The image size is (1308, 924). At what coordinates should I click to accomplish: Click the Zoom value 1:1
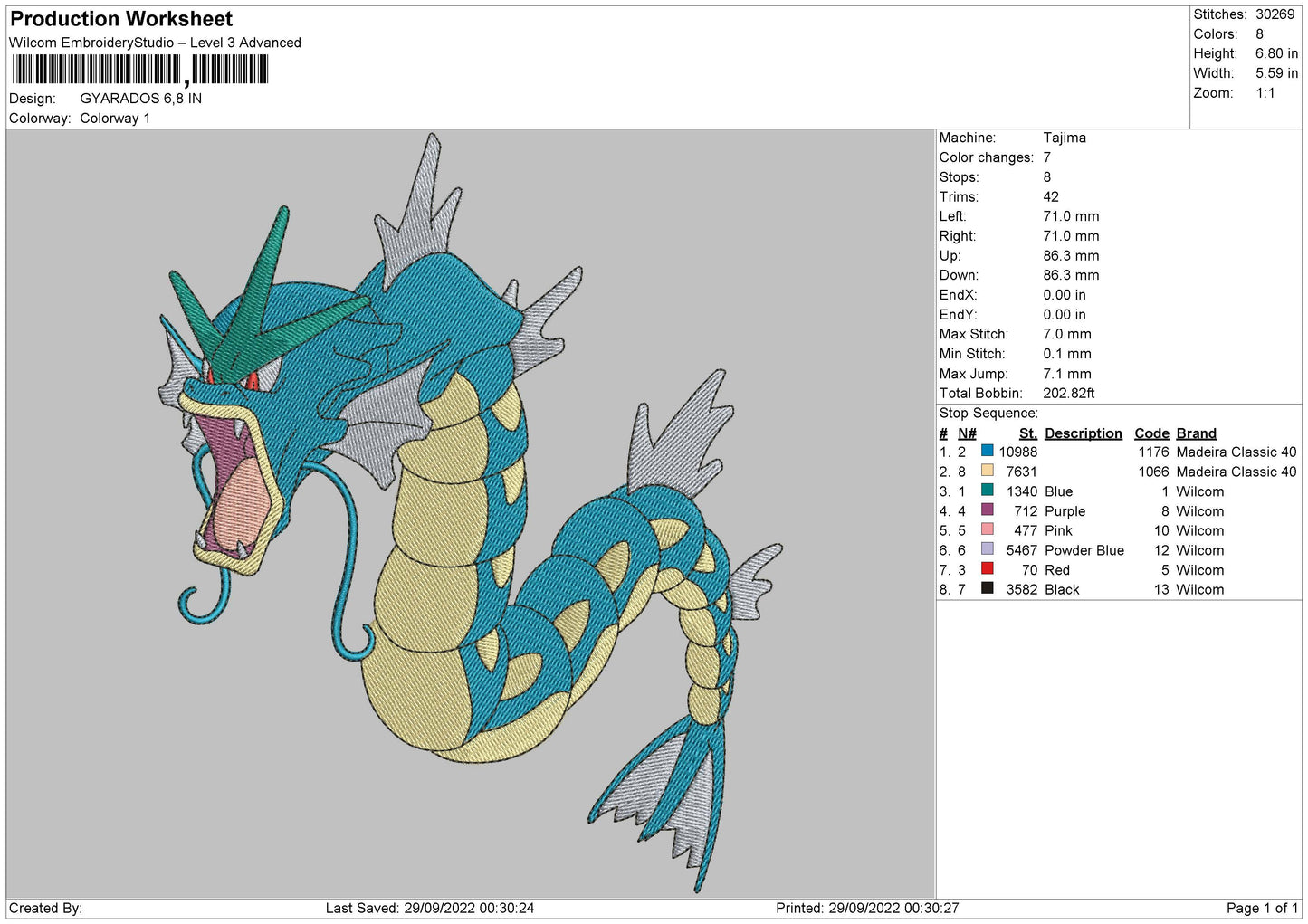tap(1265, 93)
